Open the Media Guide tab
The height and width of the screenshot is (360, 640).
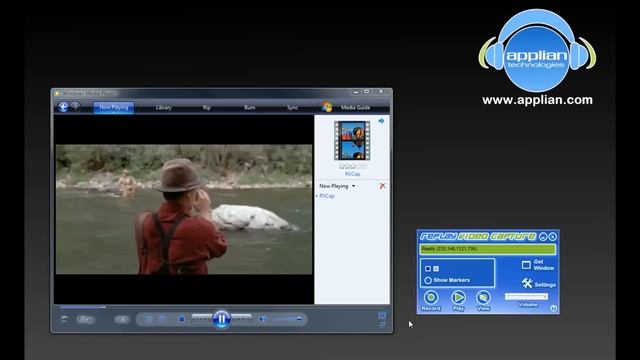(356, 108)
